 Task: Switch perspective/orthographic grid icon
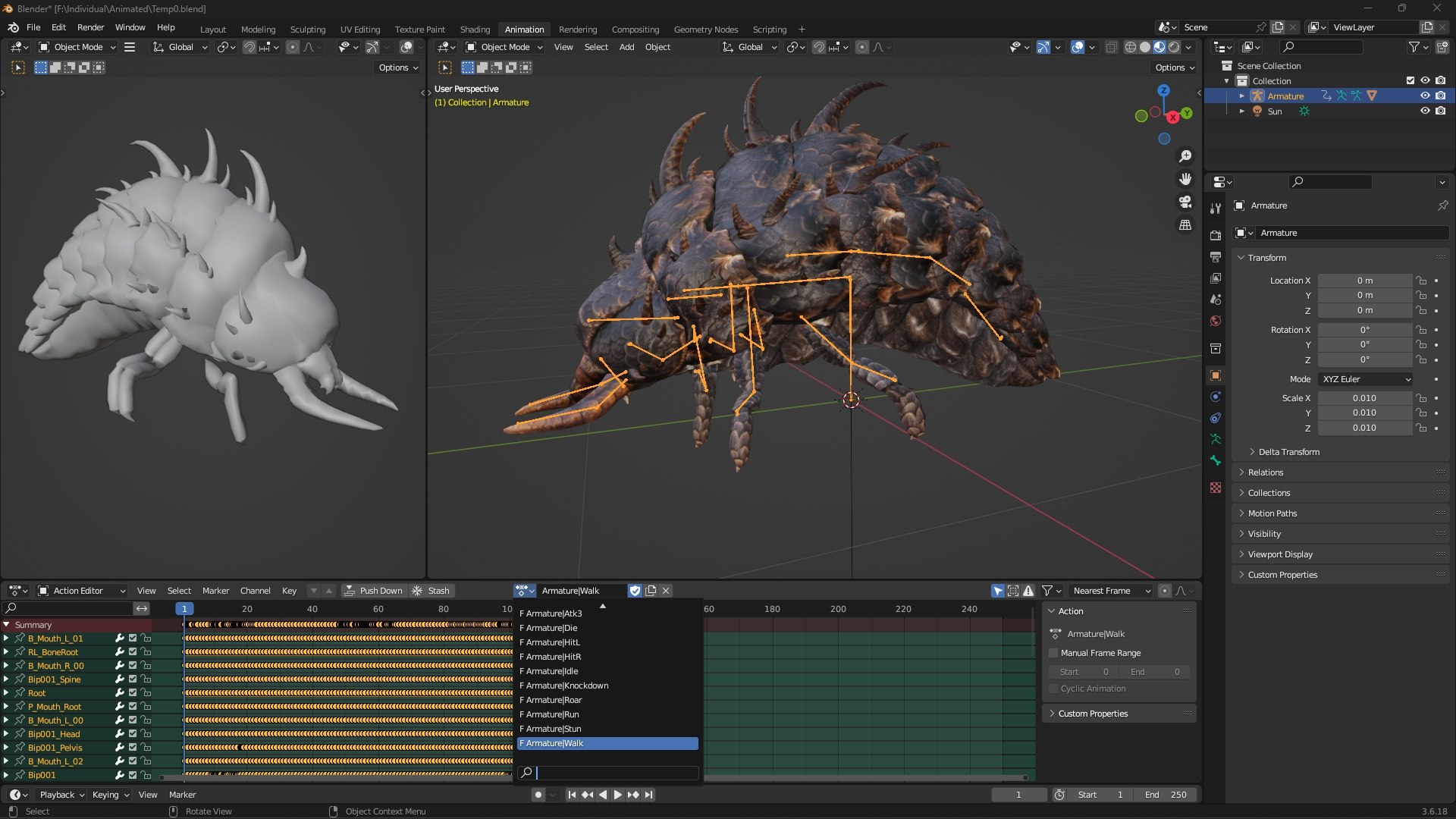1185,225
